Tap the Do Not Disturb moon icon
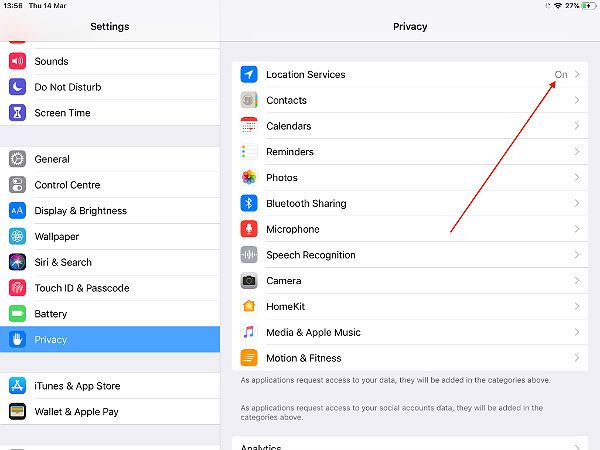600x450 pixels. 17,87
